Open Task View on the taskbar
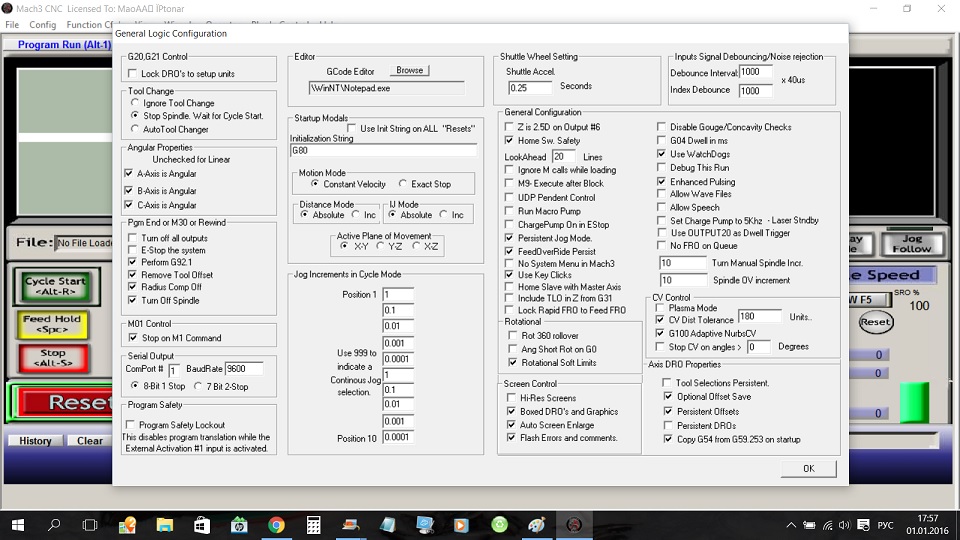 pyautogui.click(x=90, y=525)
